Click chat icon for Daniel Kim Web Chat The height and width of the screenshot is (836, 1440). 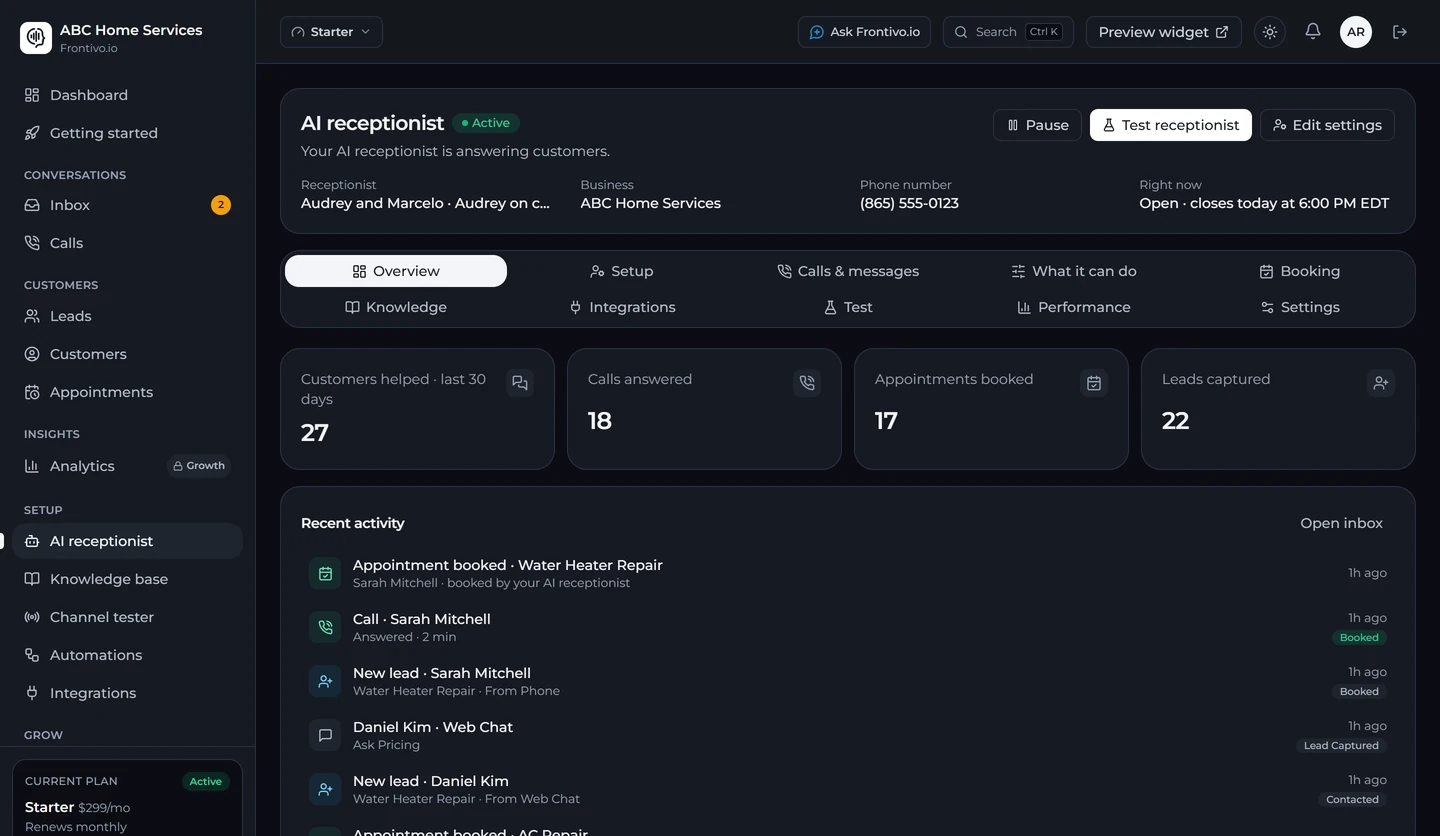(x=325, y=735)
